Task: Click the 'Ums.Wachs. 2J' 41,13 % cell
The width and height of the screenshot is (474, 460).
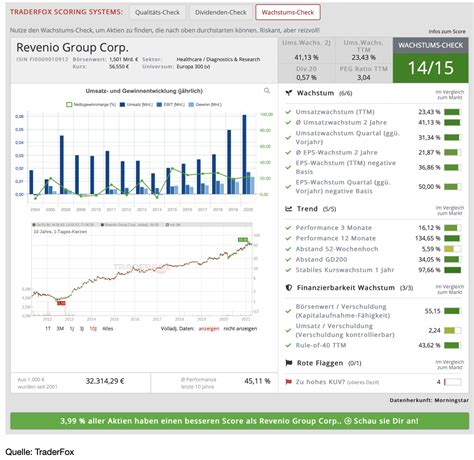Action: [306, 50]
